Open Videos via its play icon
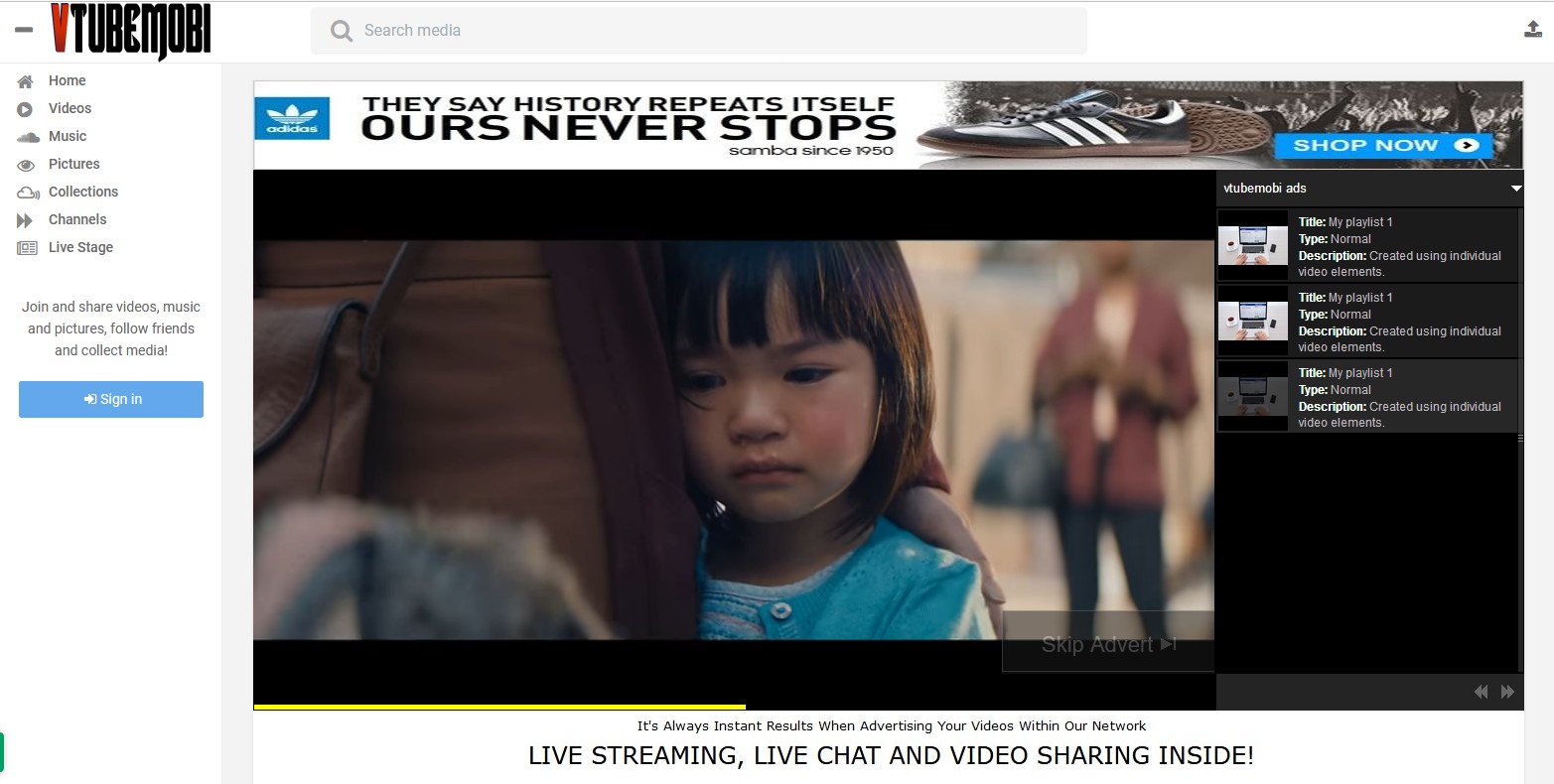1554x784 pixels. [26, 109]
